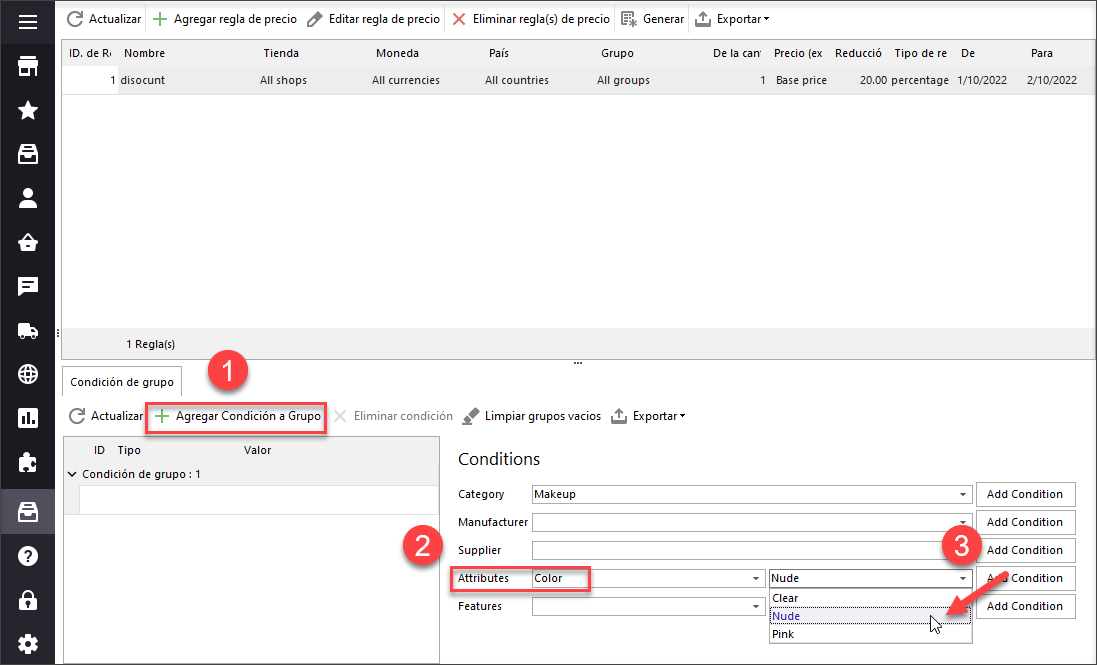Viewport: 1097px width, 665px height.
Task: Click Agregar Condición a Grupo
Action: point(238,416)
